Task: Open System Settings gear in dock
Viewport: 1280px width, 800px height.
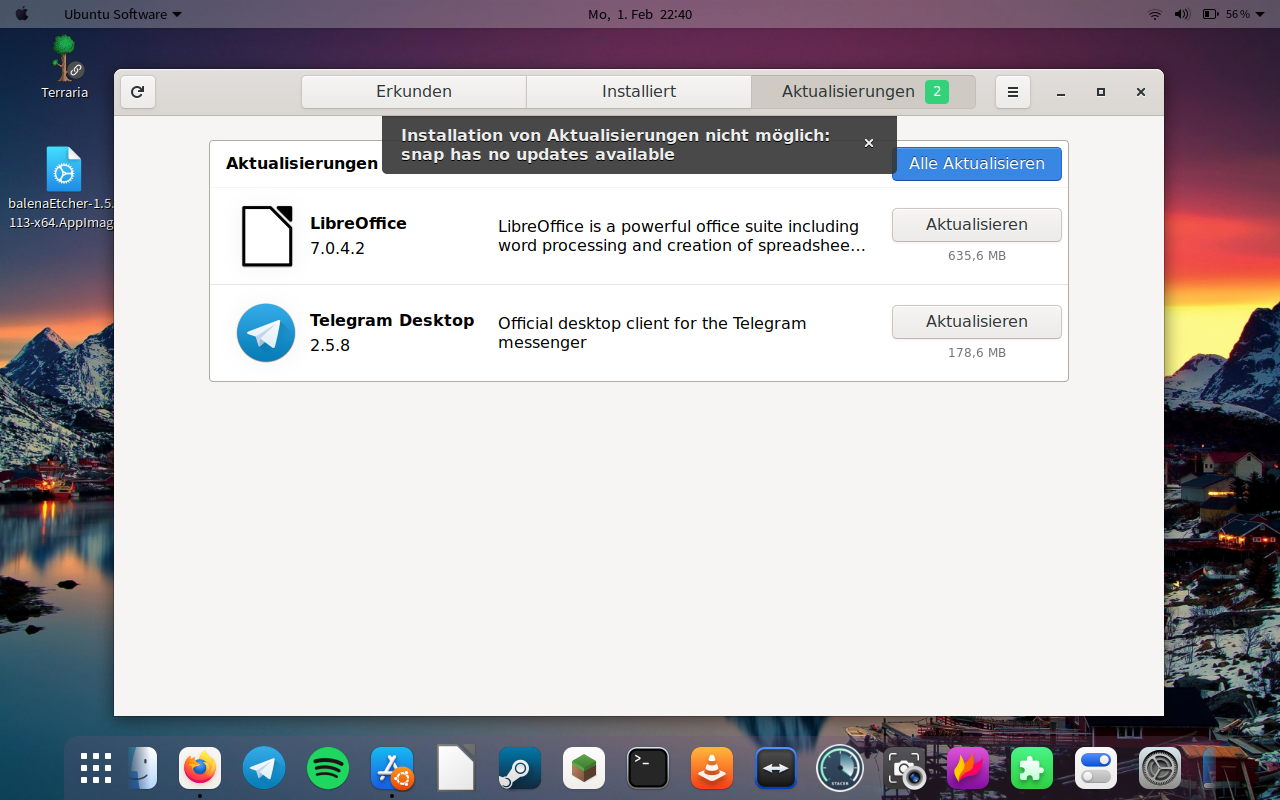Action: [1160, 768]
